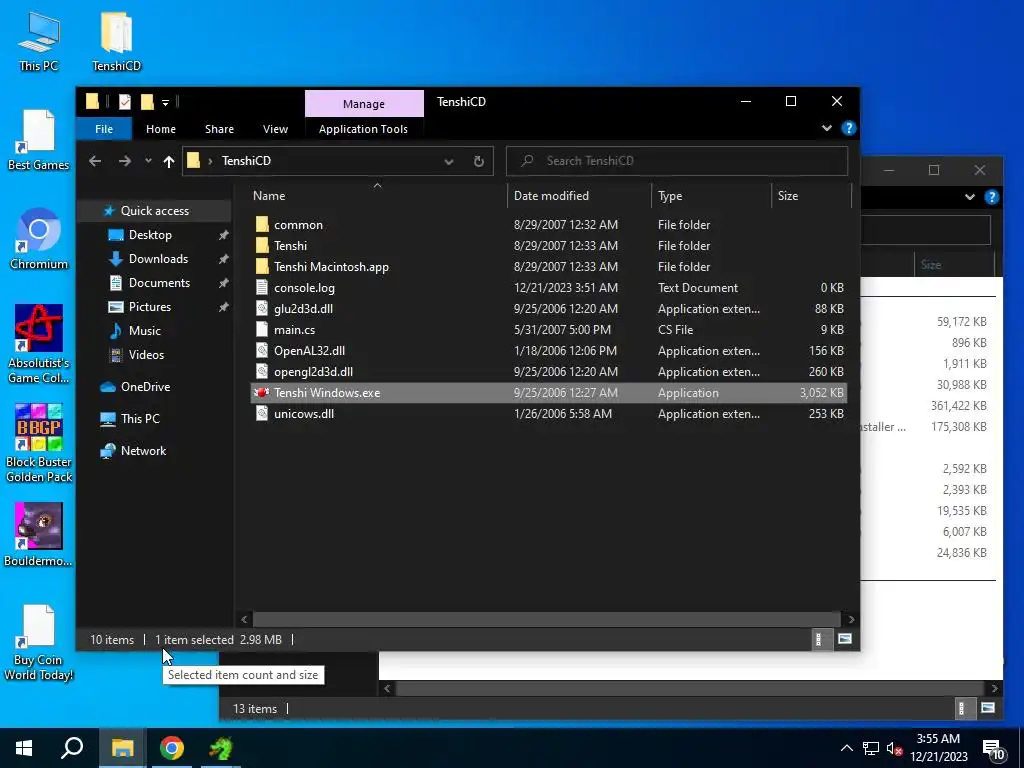Launch Chromium from the desktop
1024x768 pixels.
[39, 238]
